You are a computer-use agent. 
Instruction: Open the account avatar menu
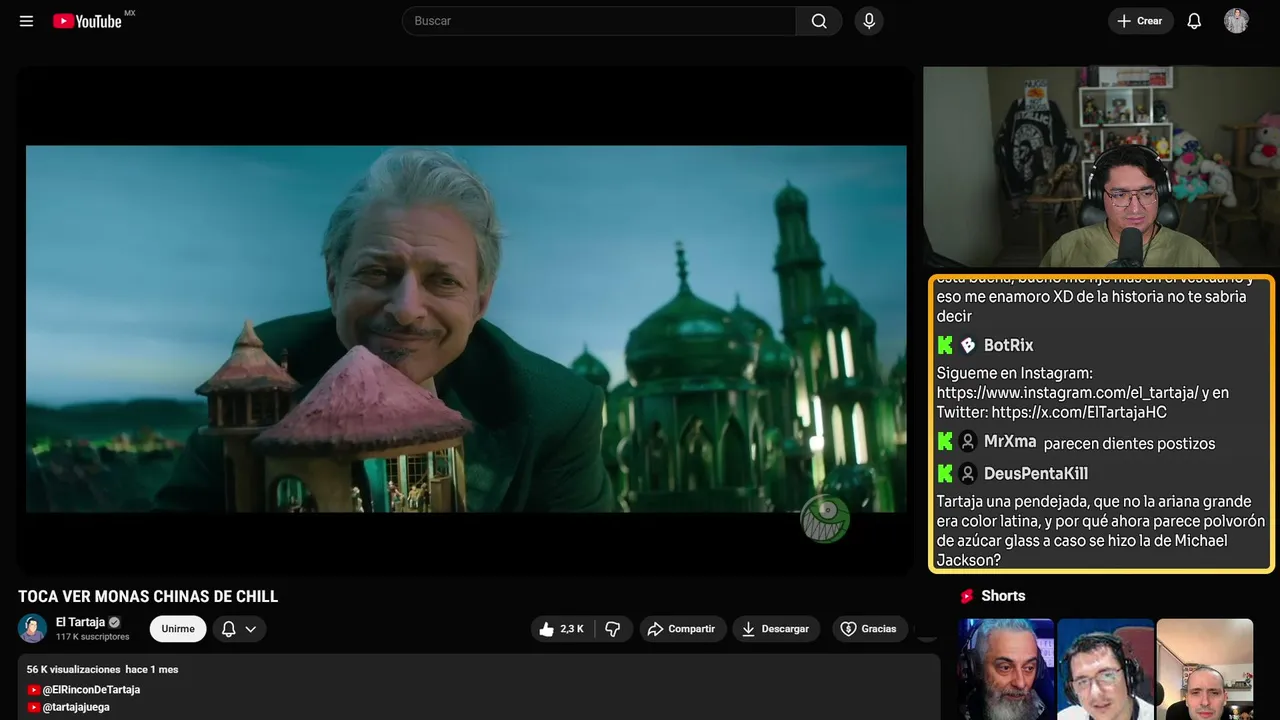tap(1236, 21)
